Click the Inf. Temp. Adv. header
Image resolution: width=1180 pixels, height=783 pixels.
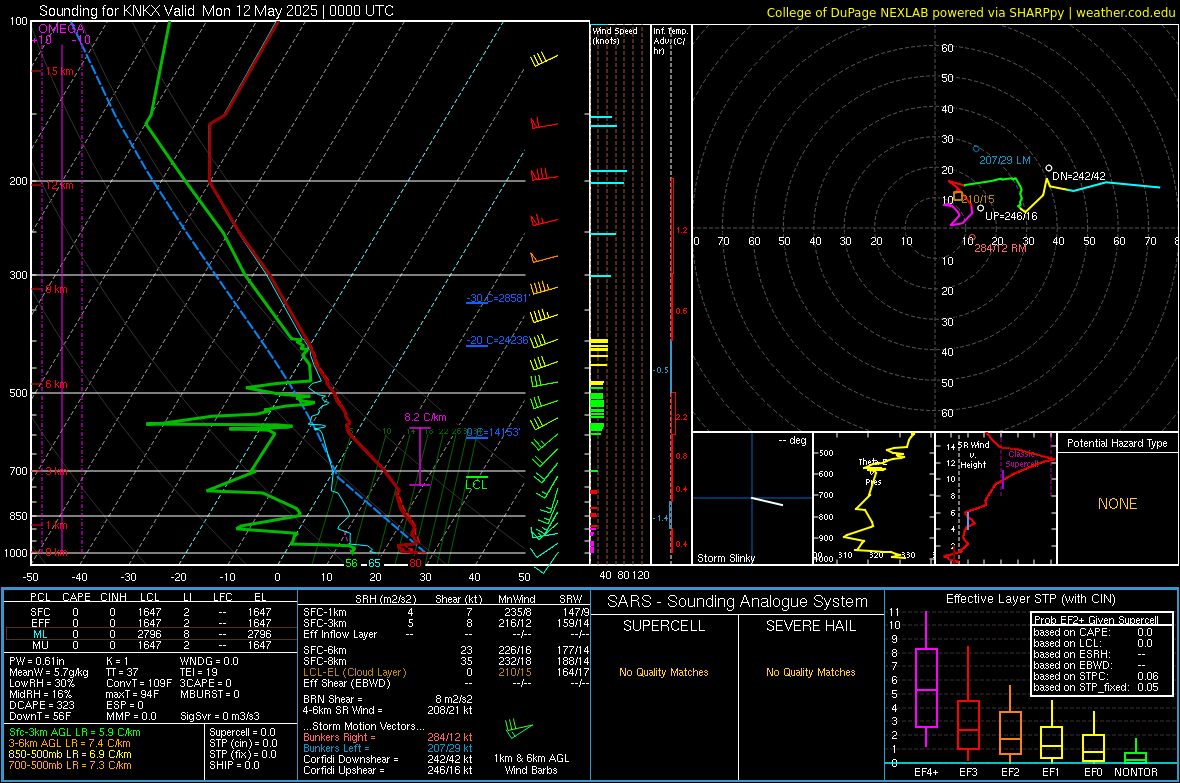[x=670, y=41]
